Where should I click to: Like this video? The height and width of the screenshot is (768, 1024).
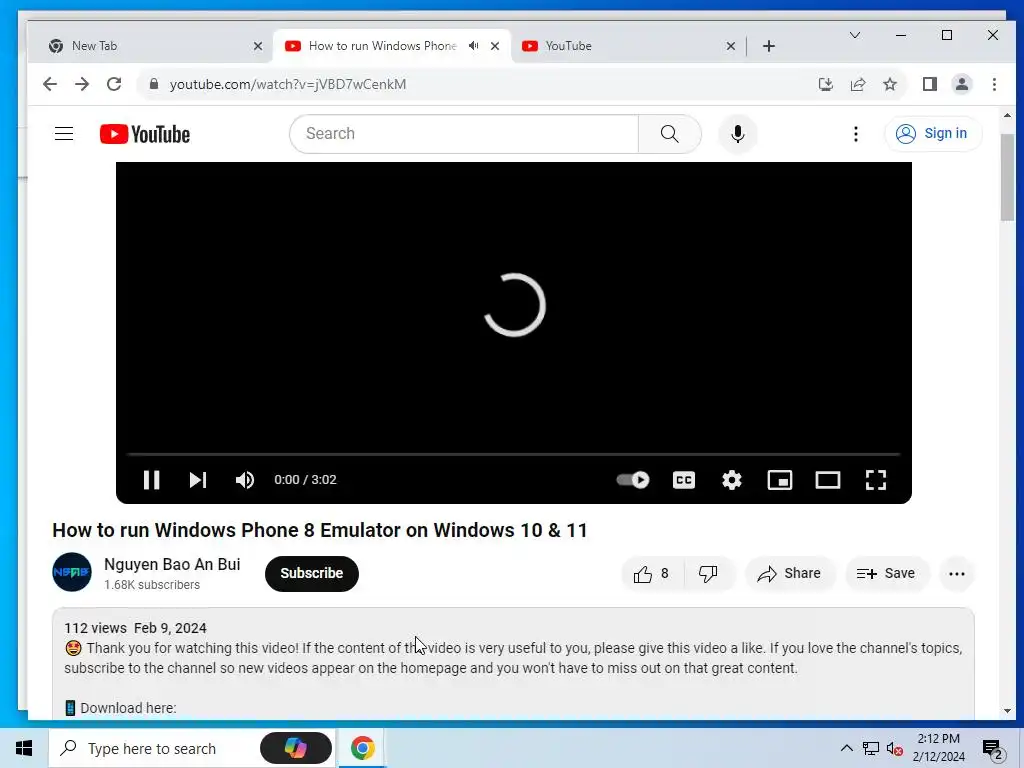651,573
